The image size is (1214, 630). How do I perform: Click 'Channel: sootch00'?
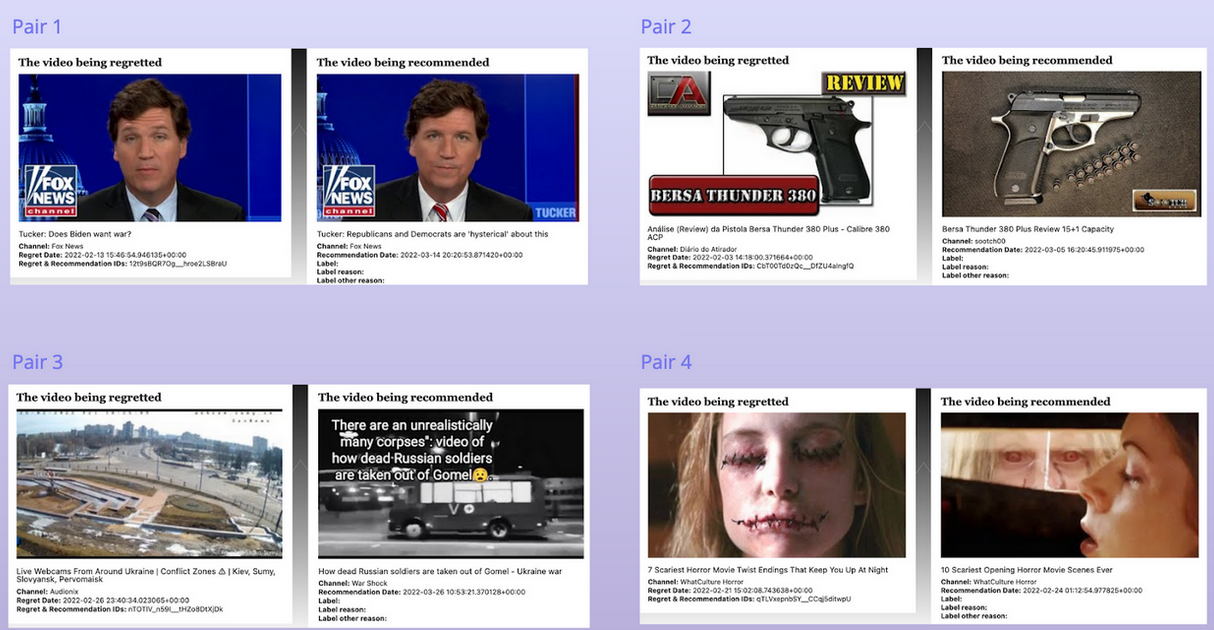[x=972, y=241]
